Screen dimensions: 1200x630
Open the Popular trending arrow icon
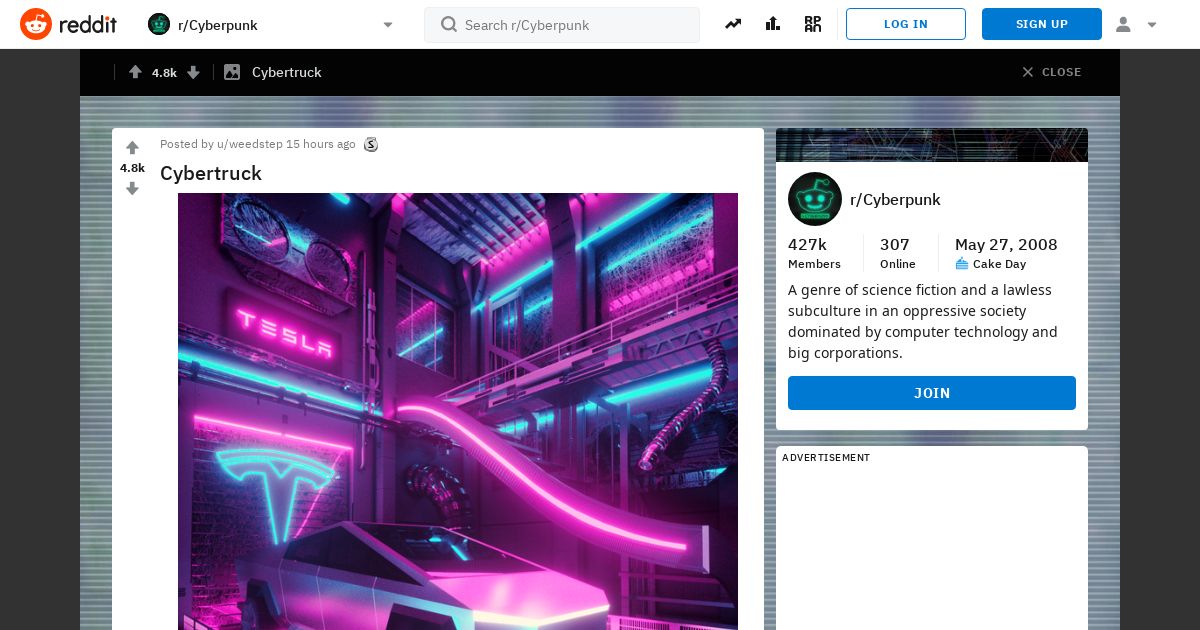click(733, 24)
